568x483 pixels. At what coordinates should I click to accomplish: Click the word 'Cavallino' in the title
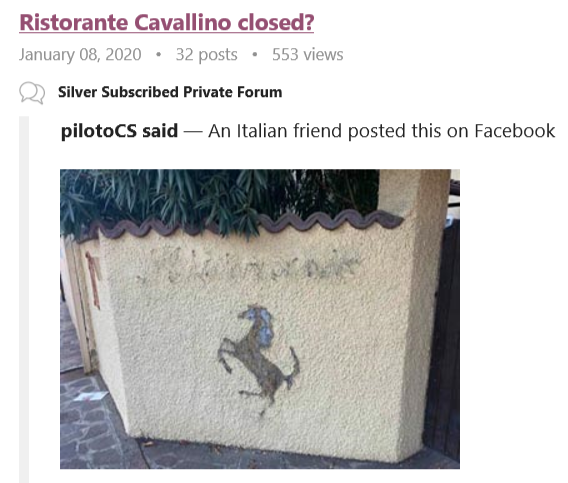click(x=183, y=22)
